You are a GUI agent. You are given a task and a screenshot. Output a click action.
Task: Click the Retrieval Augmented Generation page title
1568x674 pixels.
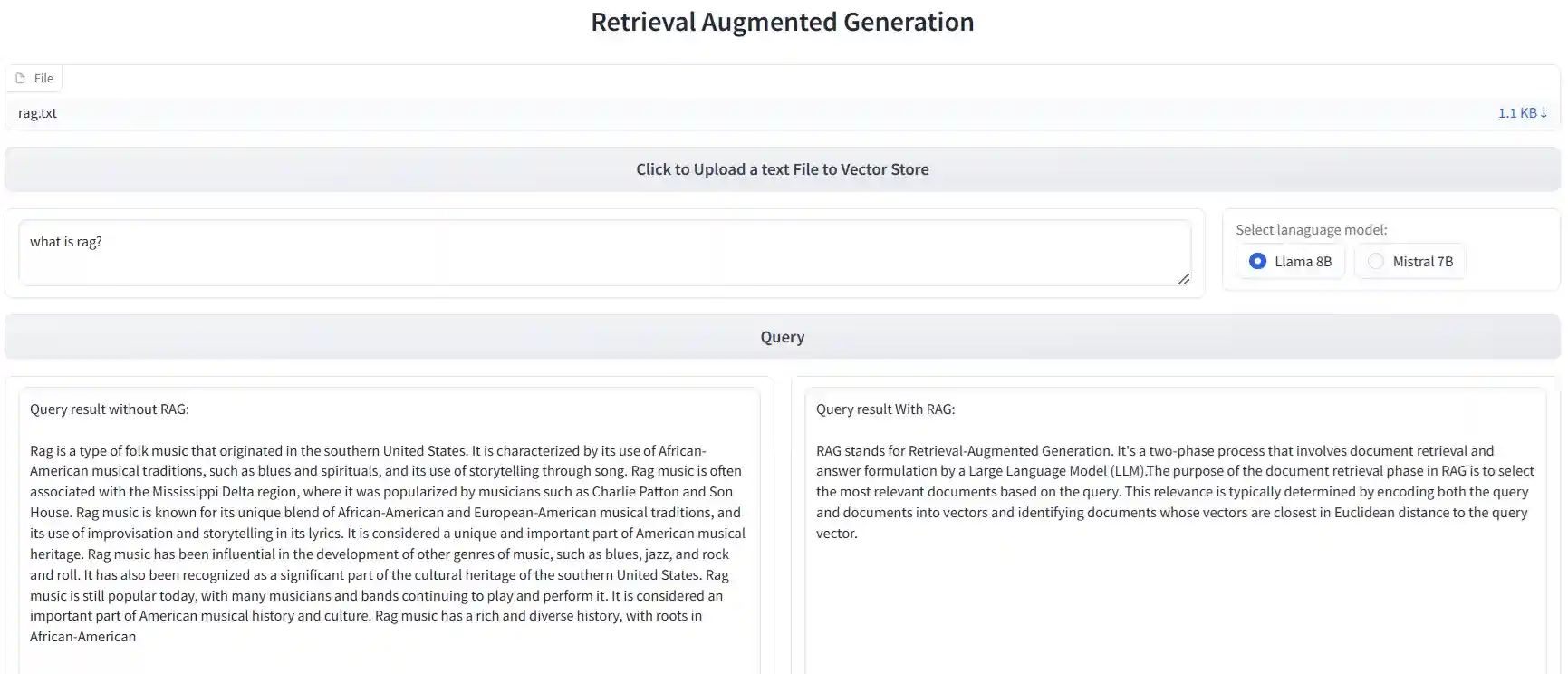[x=783, y=22]
